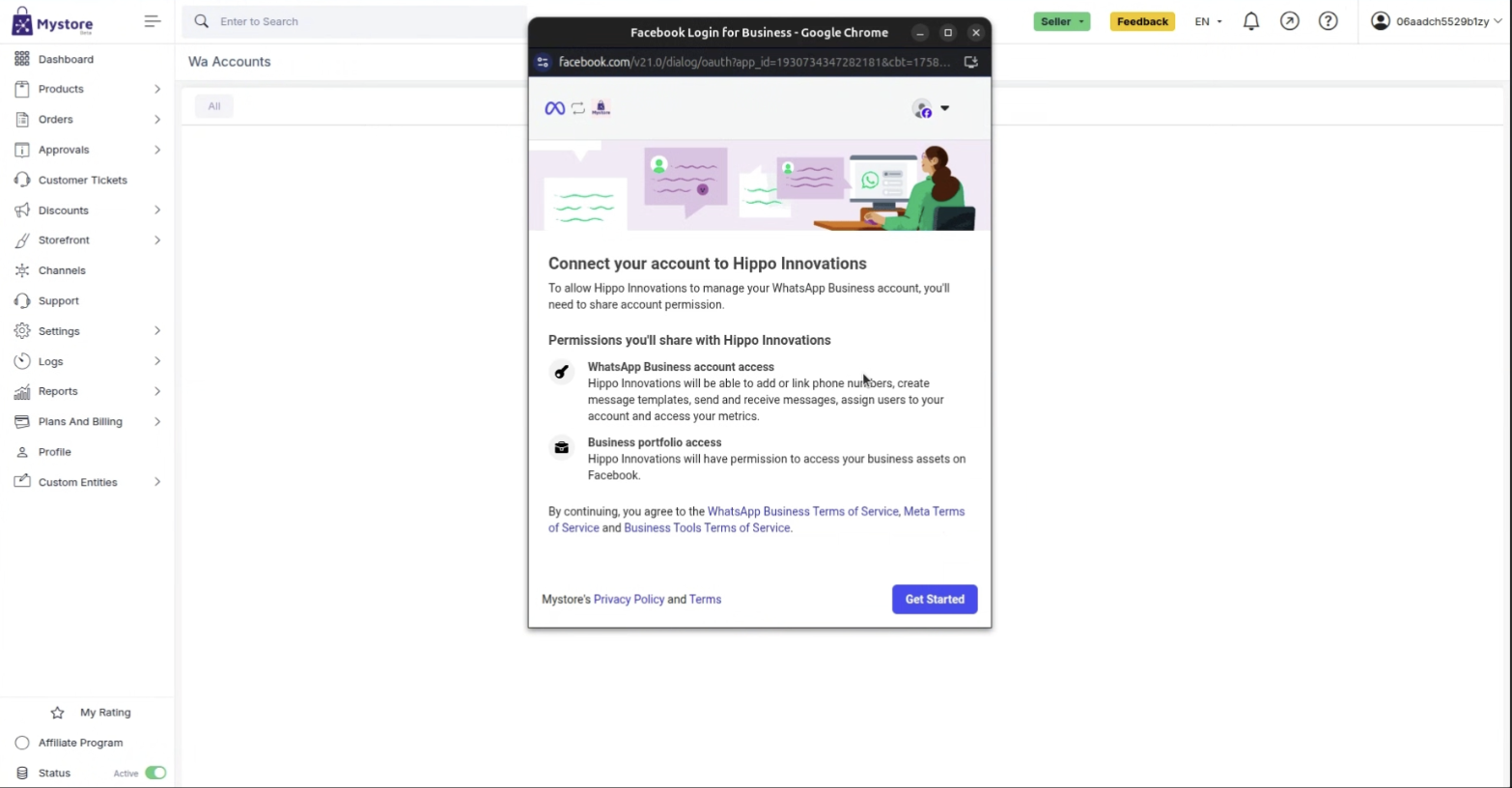The width and height of the screenshot is (1512, 788).
Task: Select the All filter tab
Action: (x=213, y=106)
